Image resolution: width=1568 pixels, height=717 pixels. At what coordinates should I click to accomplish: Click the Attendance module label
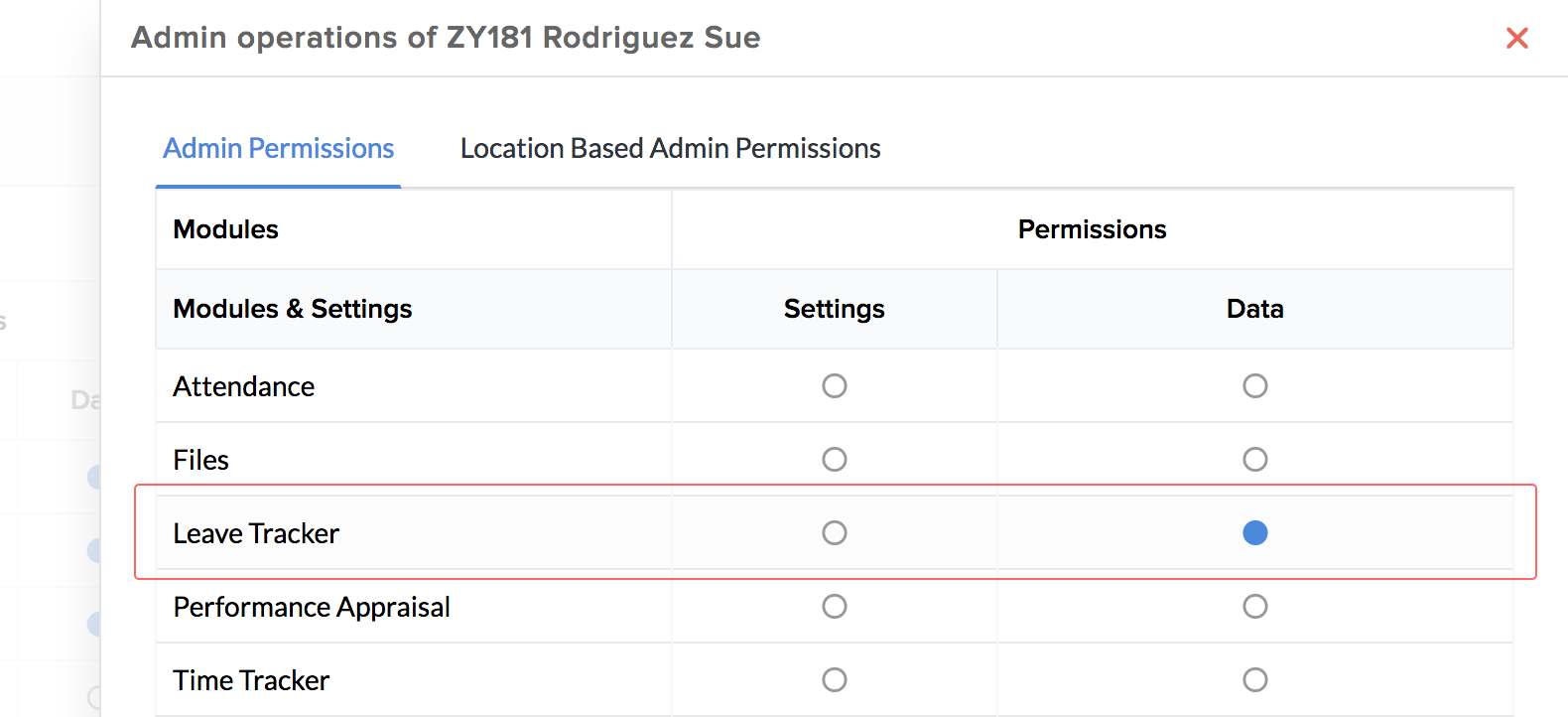pyautogui.click(x=243, y=387)
